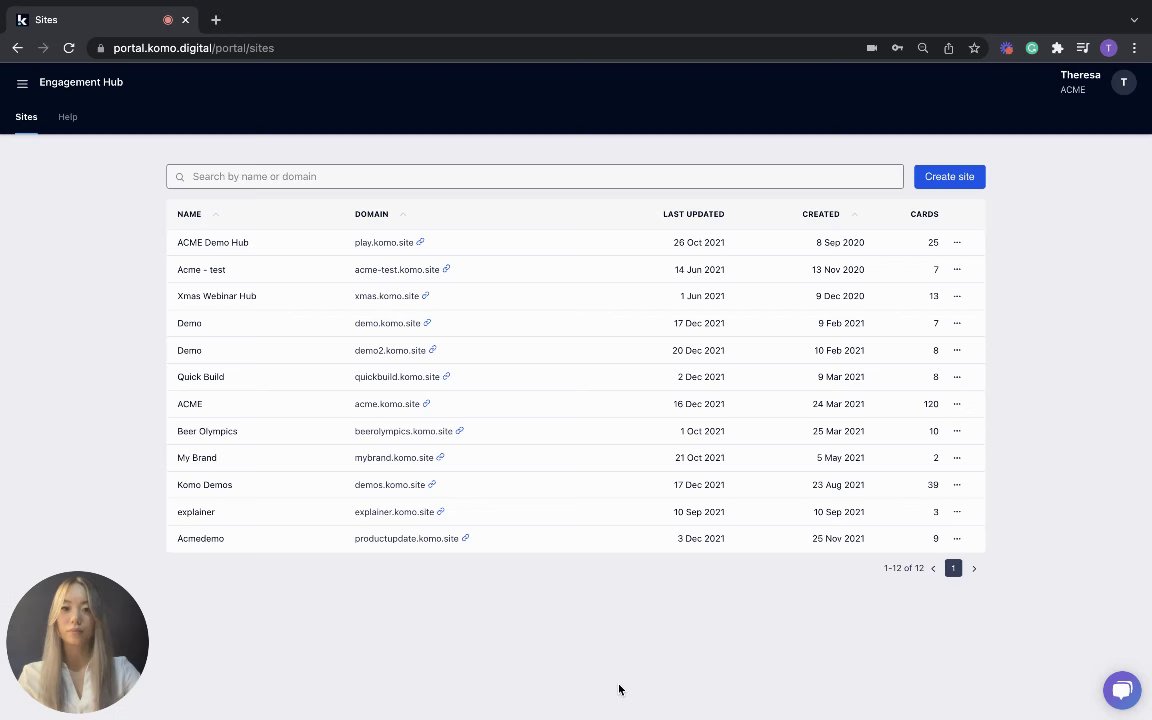Open link icon next to explainer.komo.site
Screen dimensions: 1152x720
tap(441, 511)
